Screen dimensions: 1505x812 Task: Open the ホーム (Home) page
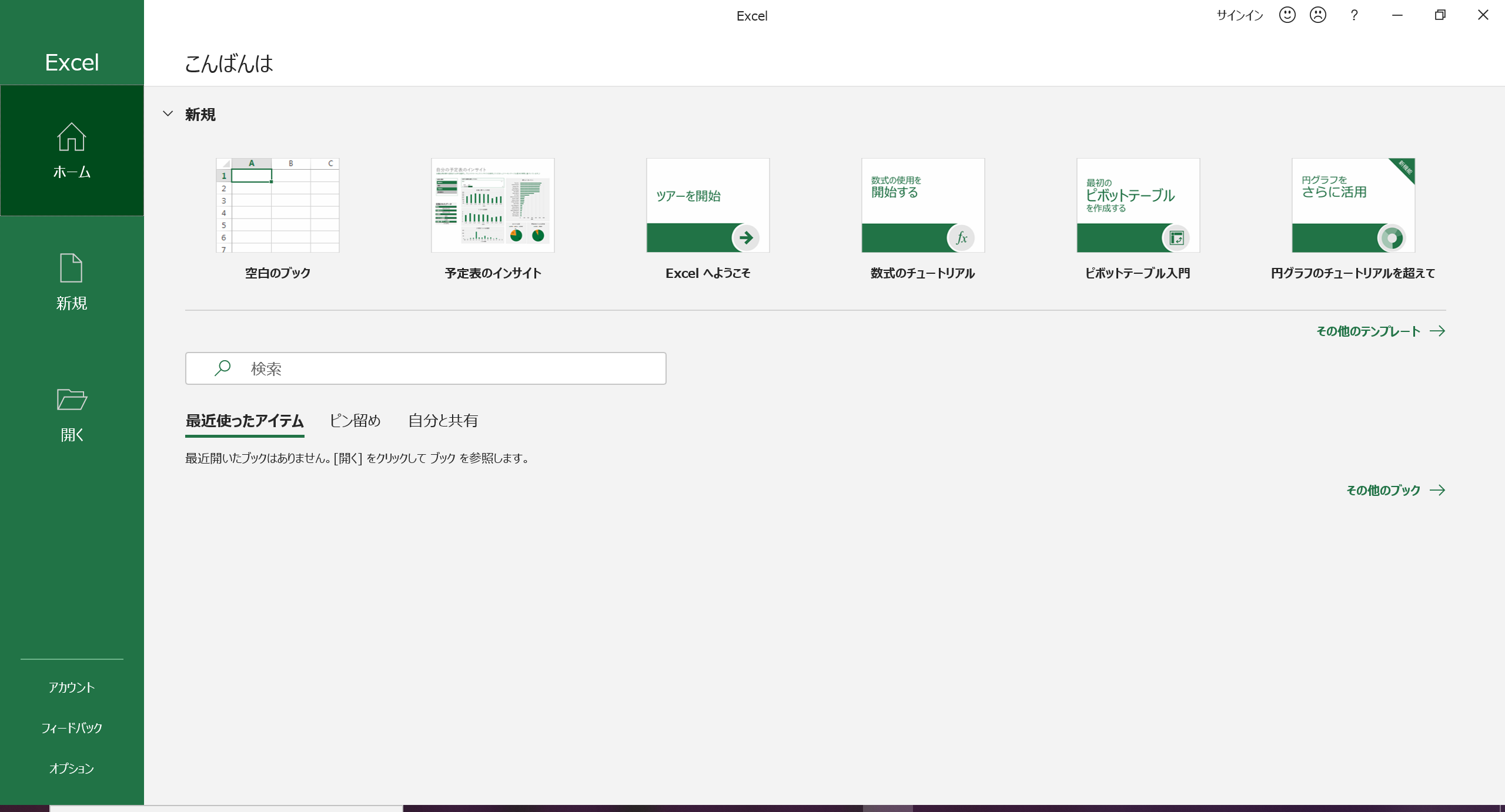[x=72, y=150]
